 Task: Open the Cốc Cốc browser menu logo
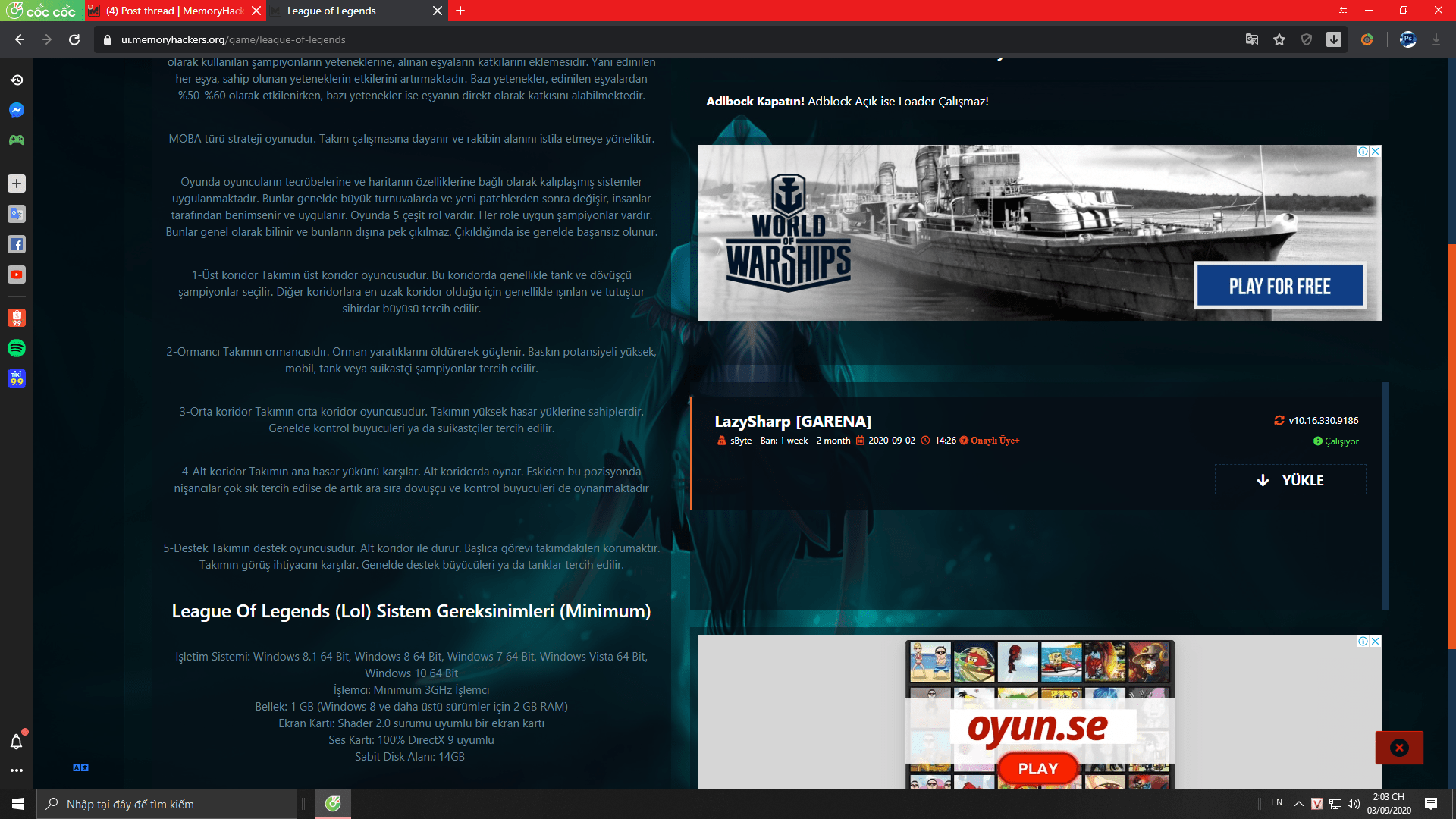pyautogui.click(x=42, y=11)
